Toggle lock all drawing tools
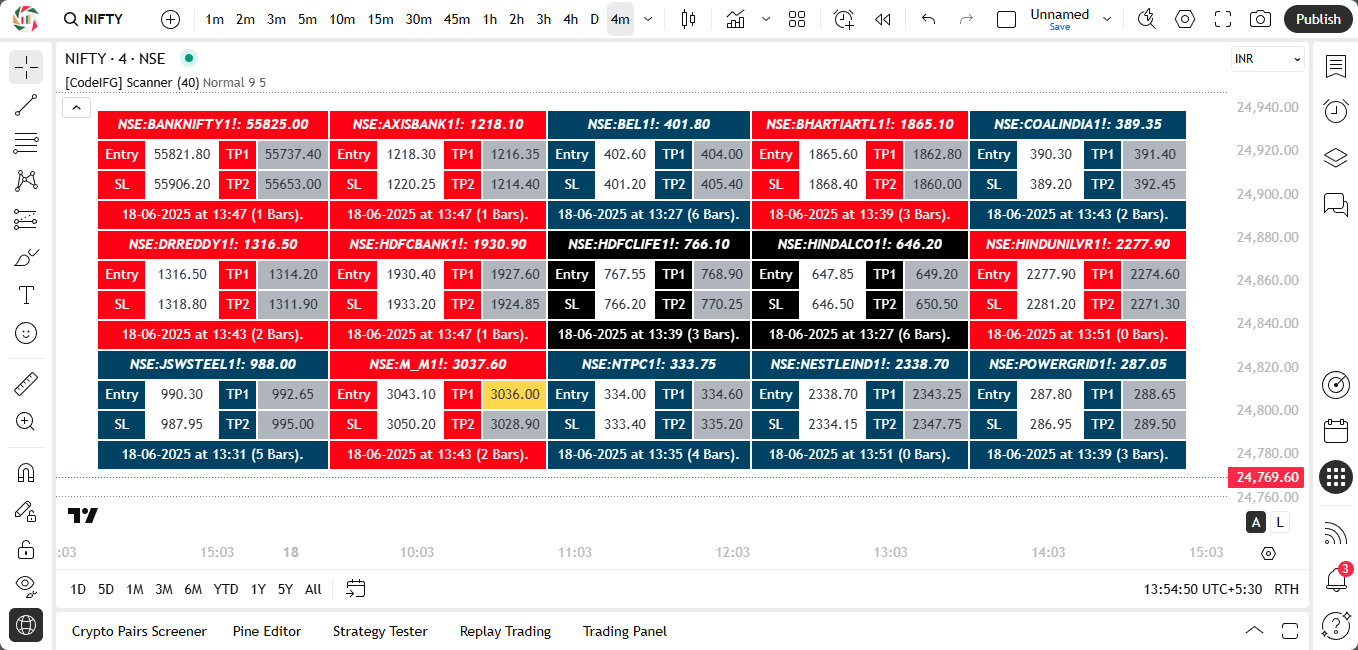Viewport: 1358px width, 650px height. [x=26, y=548]
